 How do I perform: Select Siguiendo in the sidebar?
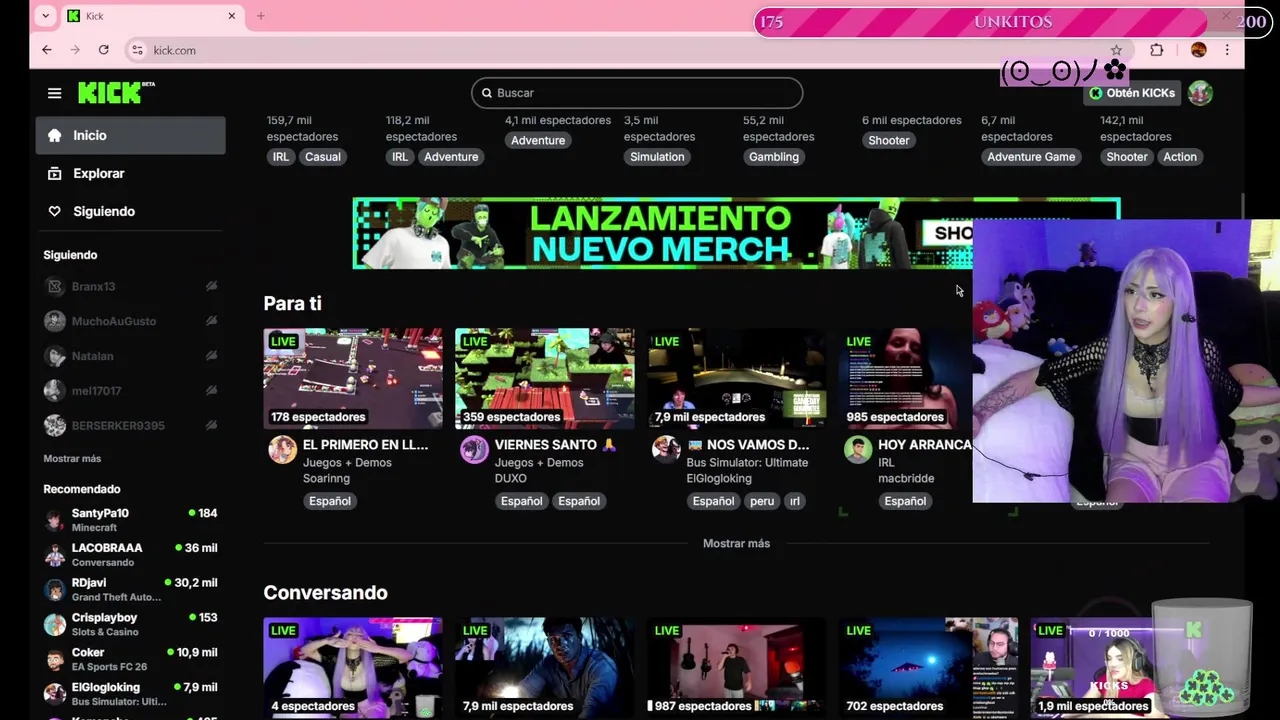[x=130, y=211]
